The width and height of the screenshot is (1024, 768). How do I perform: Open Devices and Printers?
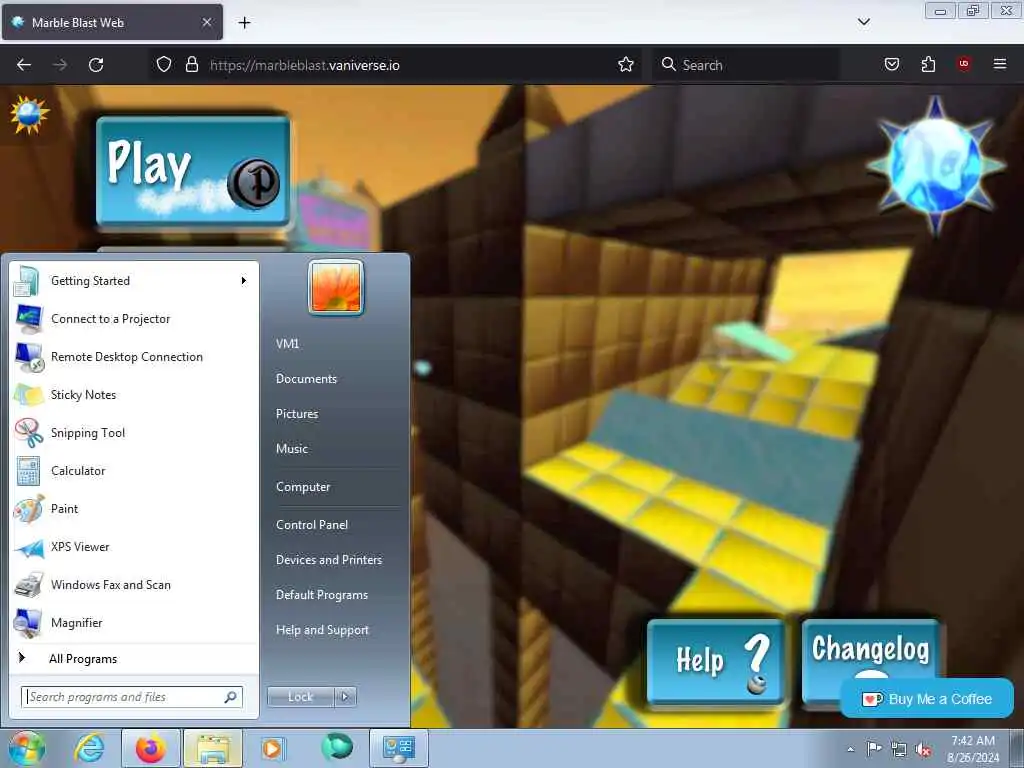328,560
